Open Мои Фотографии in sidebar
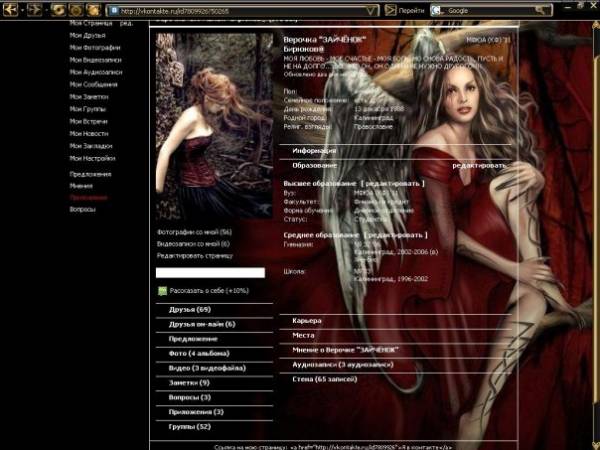600x450 pixels. pos(95,47)
